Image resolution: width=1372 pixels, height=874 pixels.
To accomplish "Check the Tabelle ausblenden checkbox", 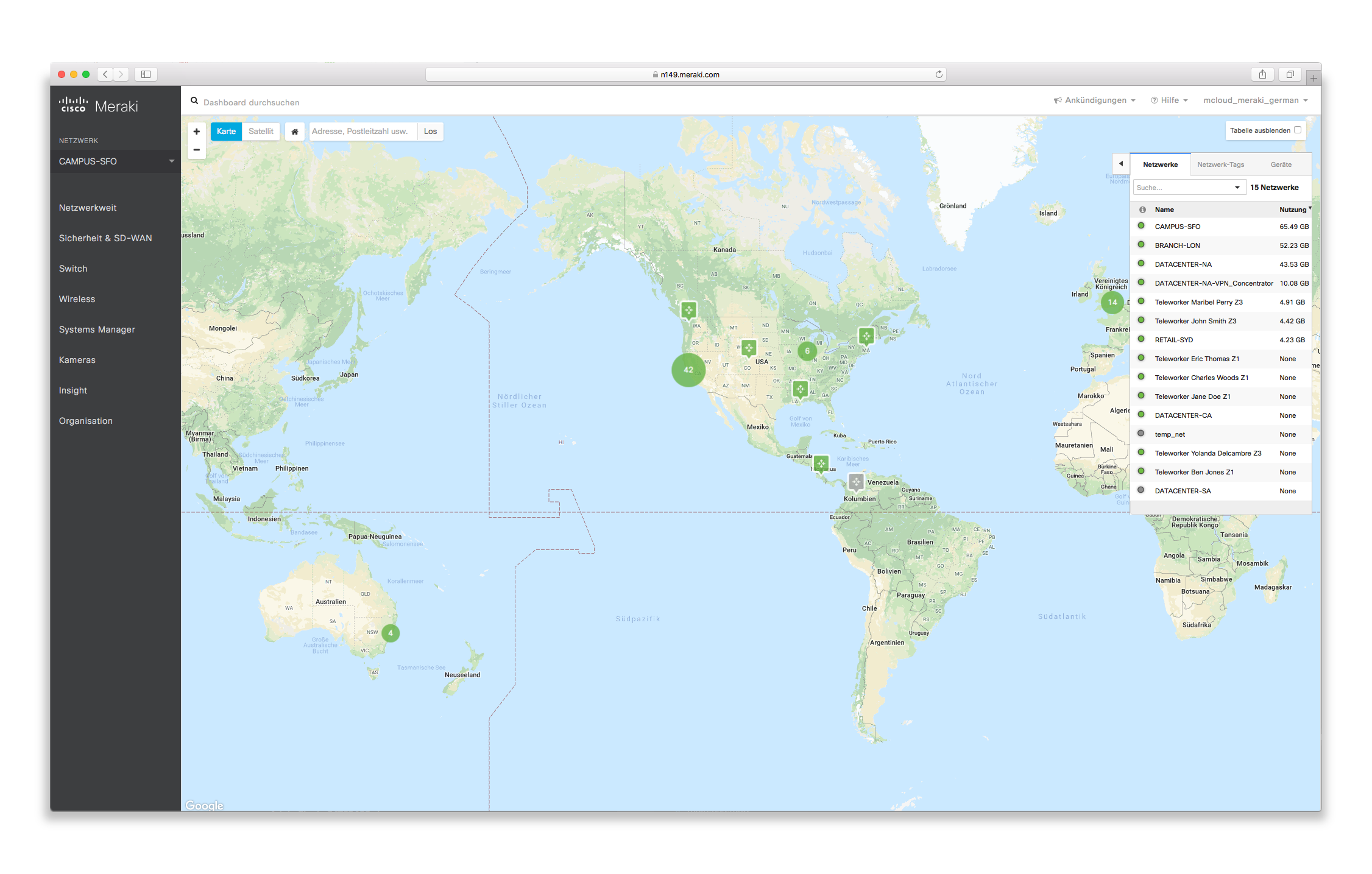I will (1298, 130).
